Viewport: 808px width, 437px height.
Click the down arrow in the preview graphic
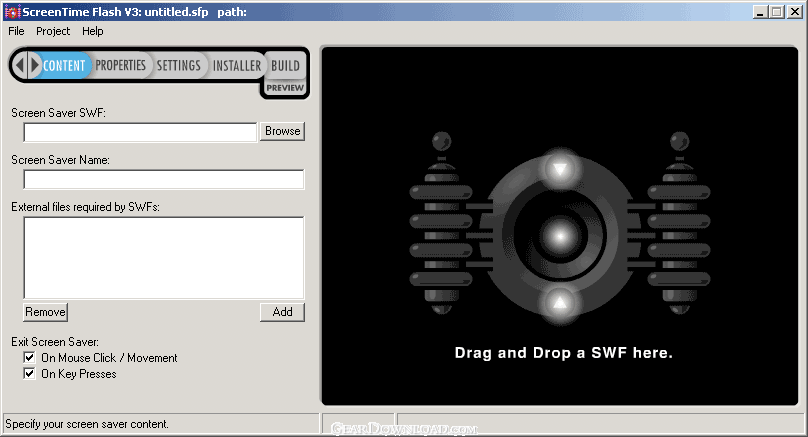(x=560, y=169)
